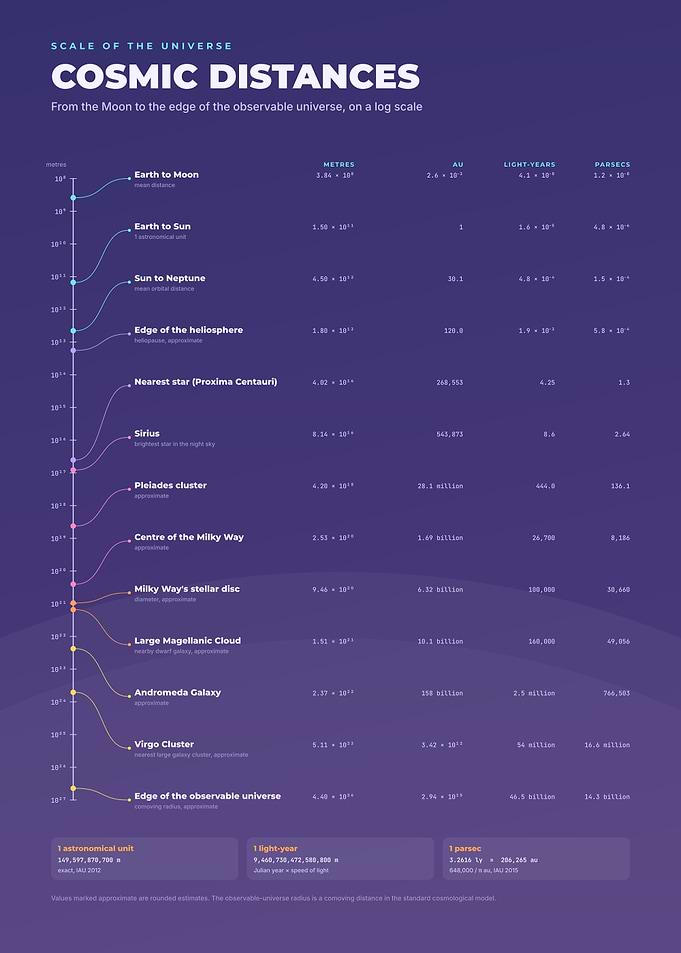Viewport: 681px width, 953px height.
Task: Select the "Virgo Cluster" row label
Action: [164, 744]
